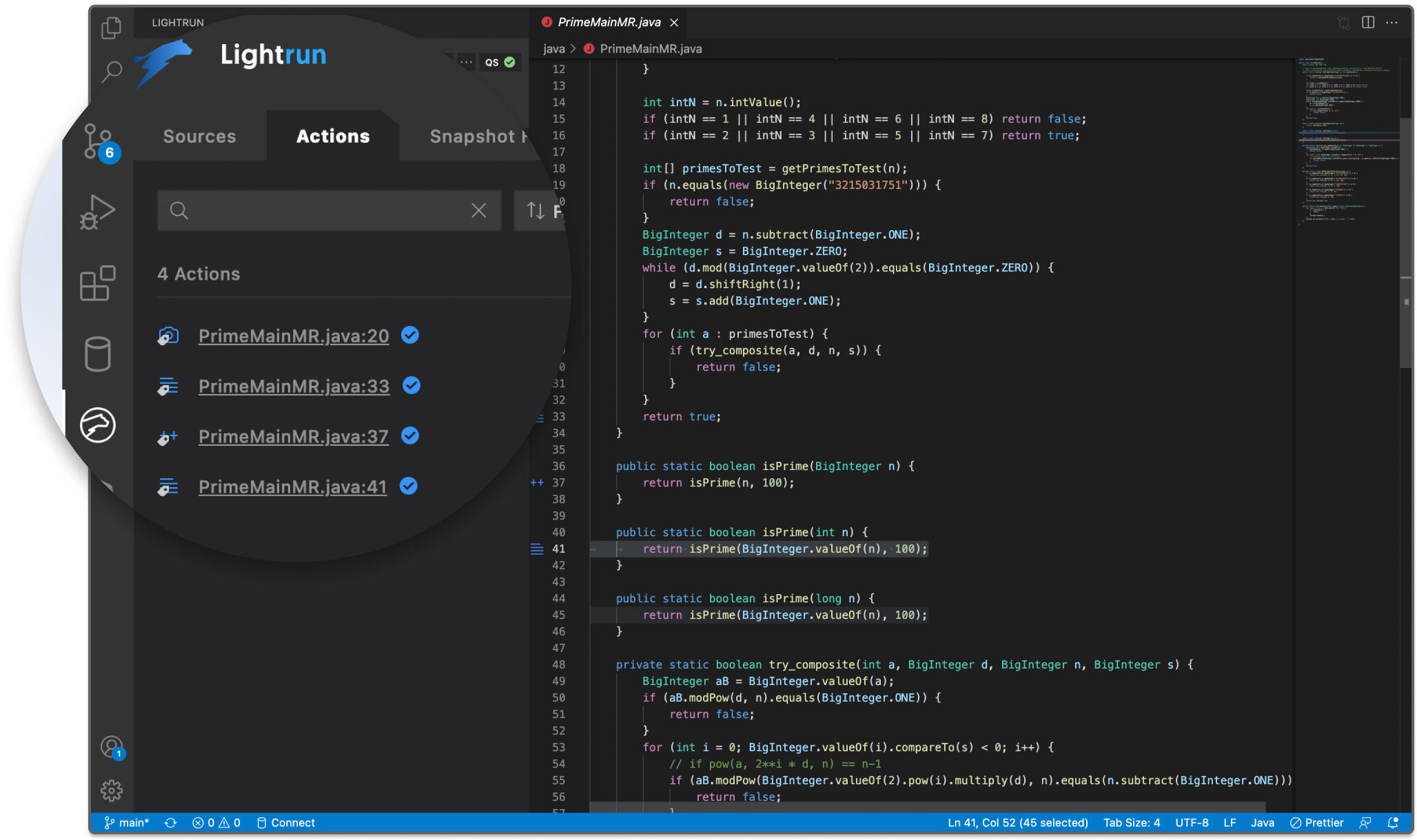Open Run and Debug view
Viewport: 1417px width, 840px height.
(98, 212)
